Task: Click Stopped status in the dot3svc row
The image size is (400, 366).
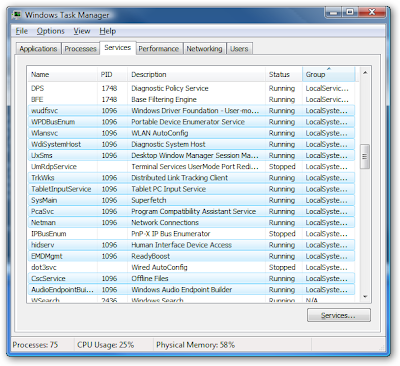Action: [x=282, y=267]
